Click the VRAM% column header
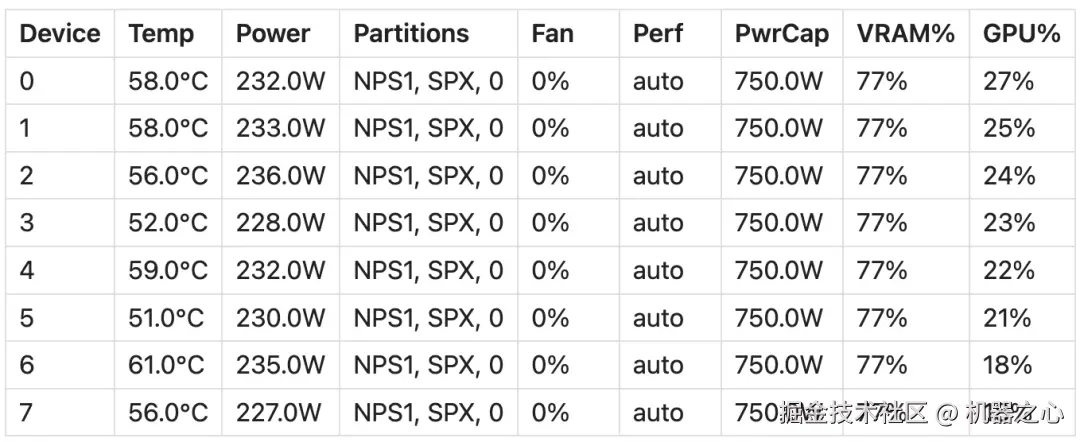 pyautogui.click(x=905, y=34)
